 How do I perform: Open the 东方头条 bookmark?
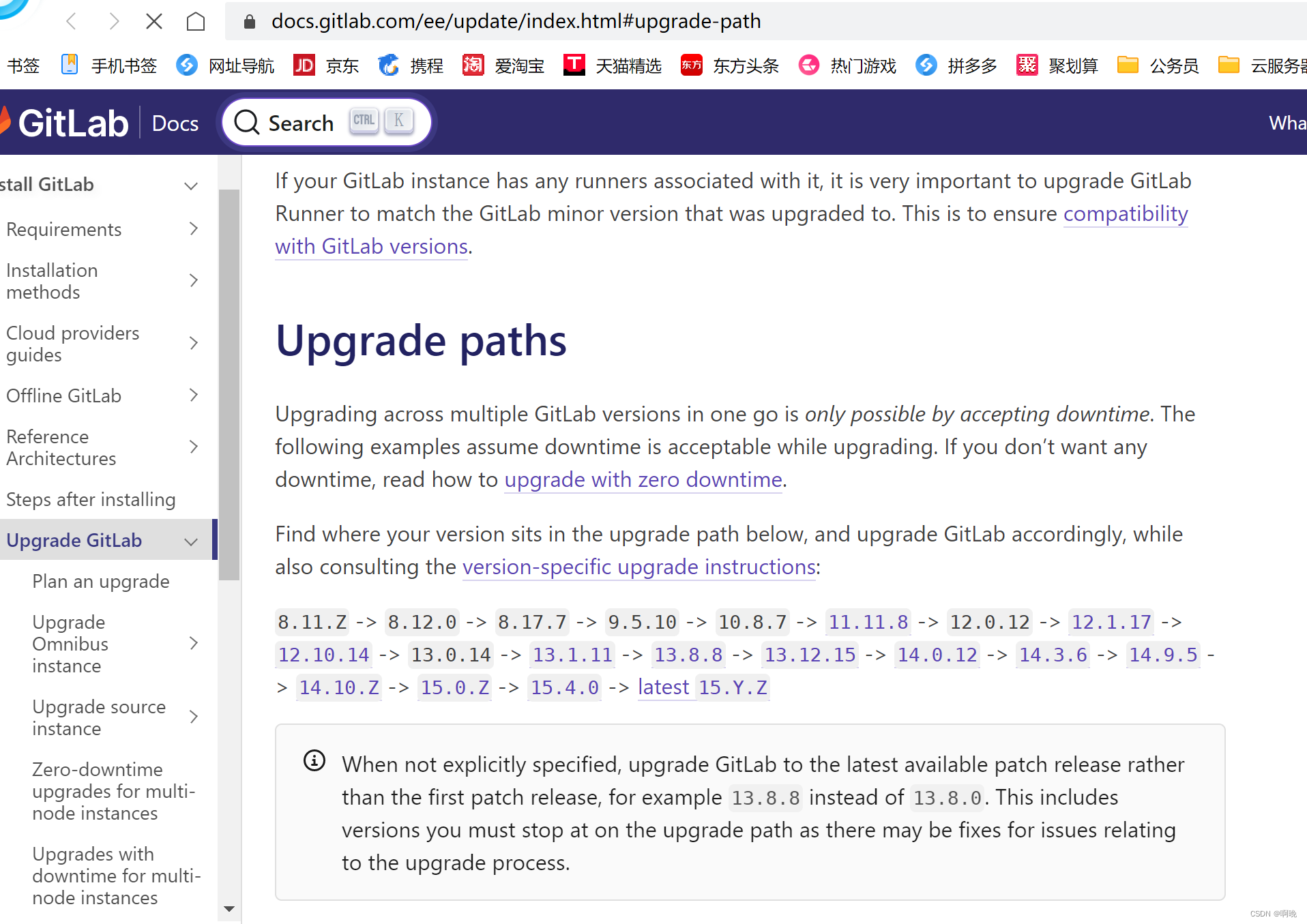point(730,65)
